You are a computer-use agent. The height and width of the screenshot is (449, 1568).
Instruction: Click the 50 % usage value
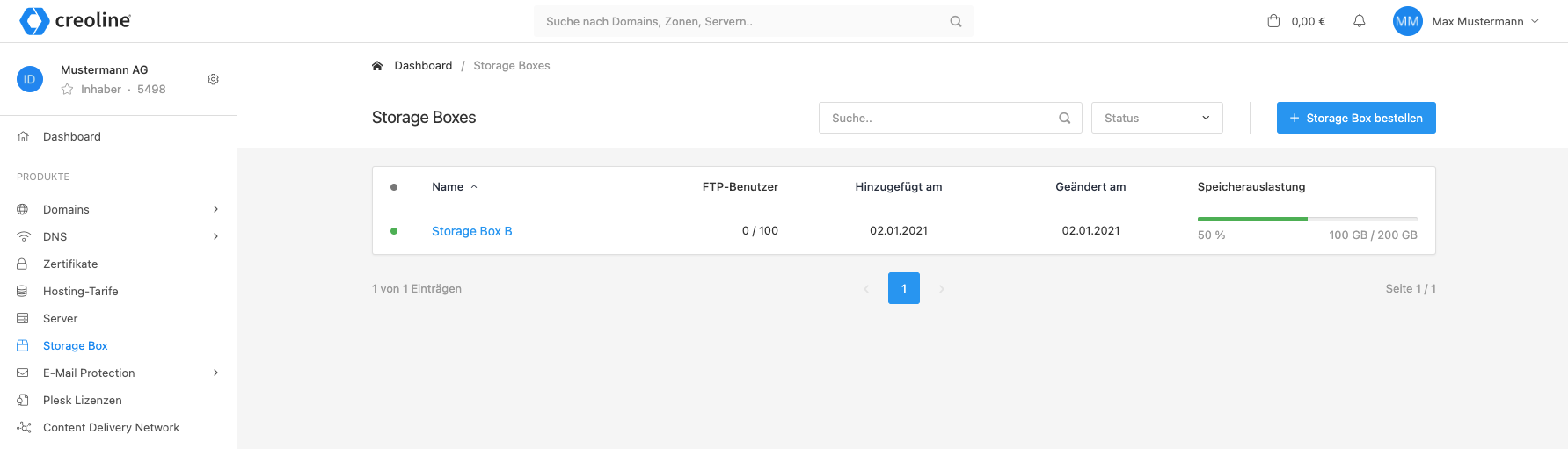[1211, 235]
